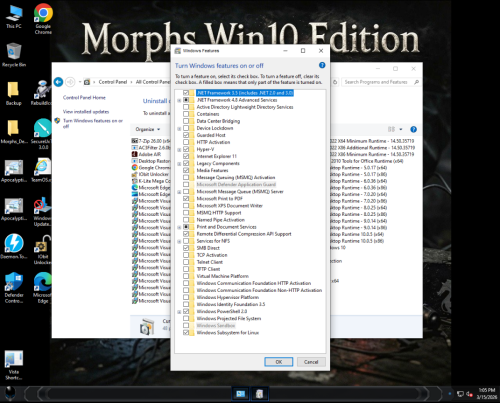The image size is (500, 403).
Task: Select K-Lite Mega Codec in programs list
Action: (151, 181)
